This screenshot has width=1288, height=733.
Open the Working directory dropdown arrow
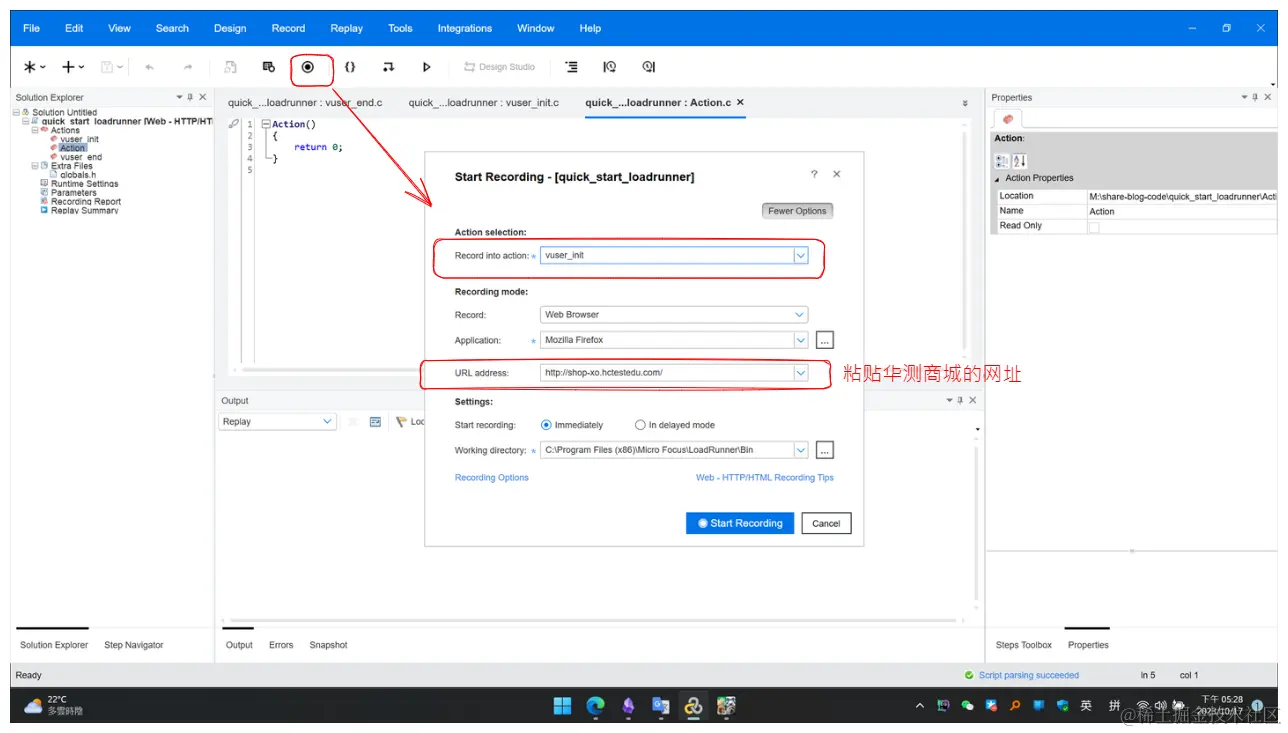pos(800,451)
